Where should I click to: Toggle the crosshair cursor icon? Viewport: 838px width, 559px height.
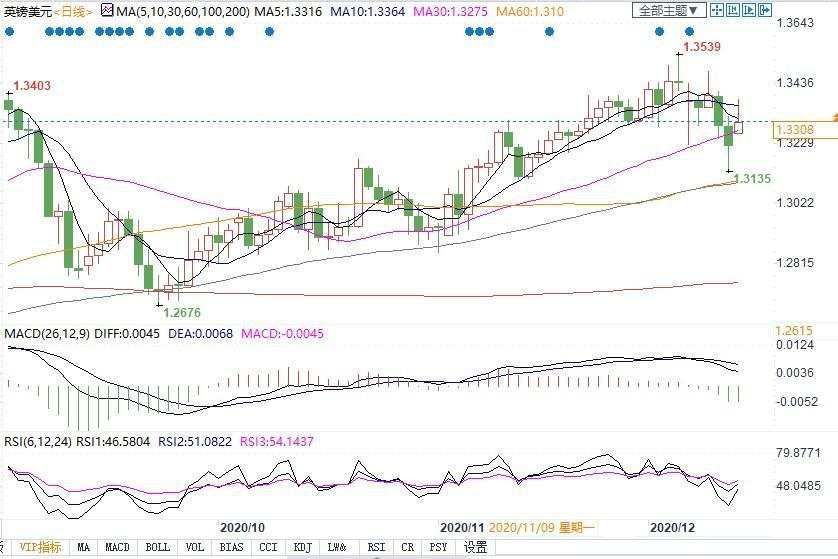[717, 10]
